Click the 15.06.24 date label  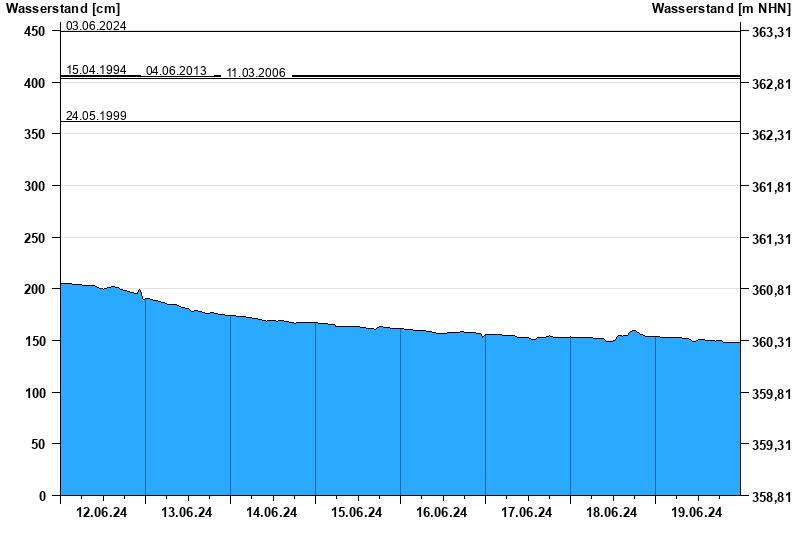(x=357, y=513)
